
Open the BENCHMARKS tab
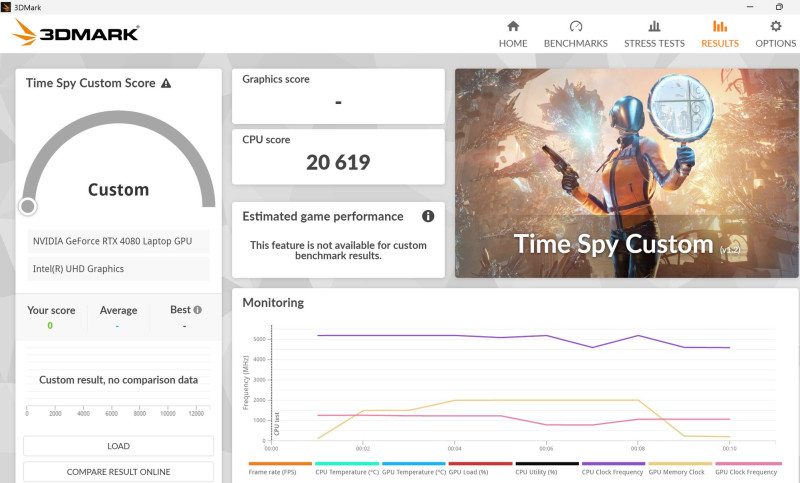click(576, 35)
